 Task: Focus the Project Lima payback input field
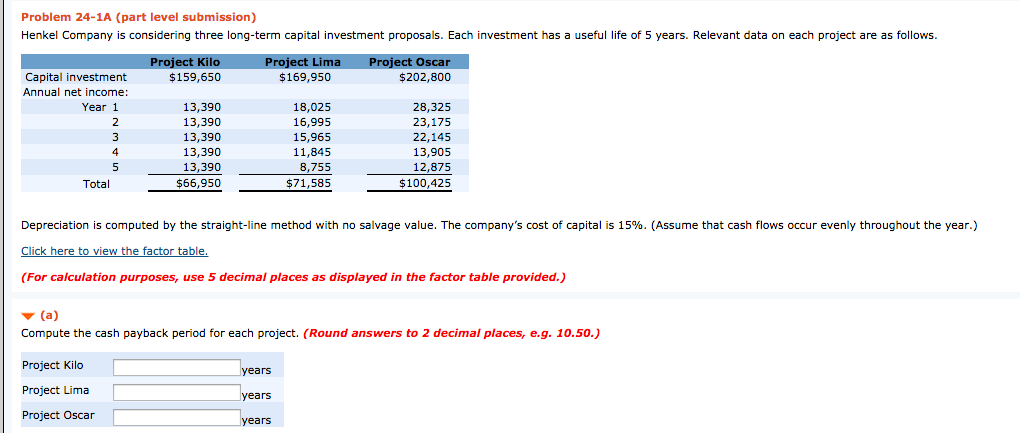[x=177, y=393]
